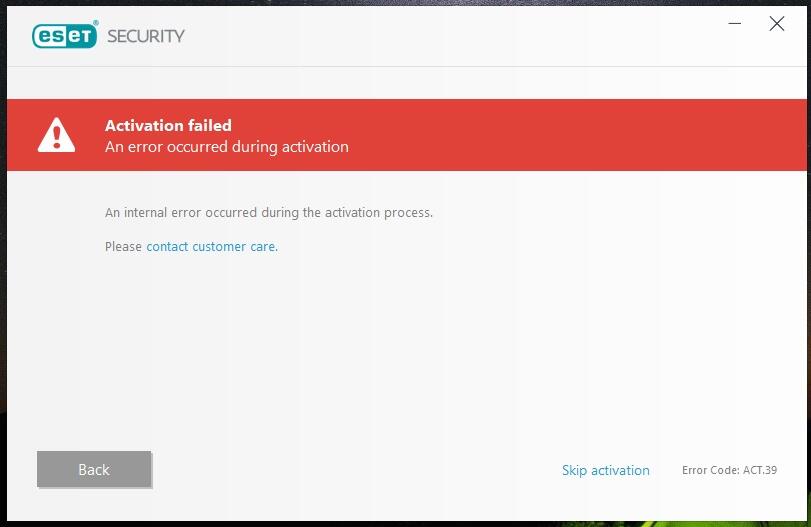Click the Error Code ACT.39 label
The height and width of the screenshot is (527, 811).
pos(729,470)
